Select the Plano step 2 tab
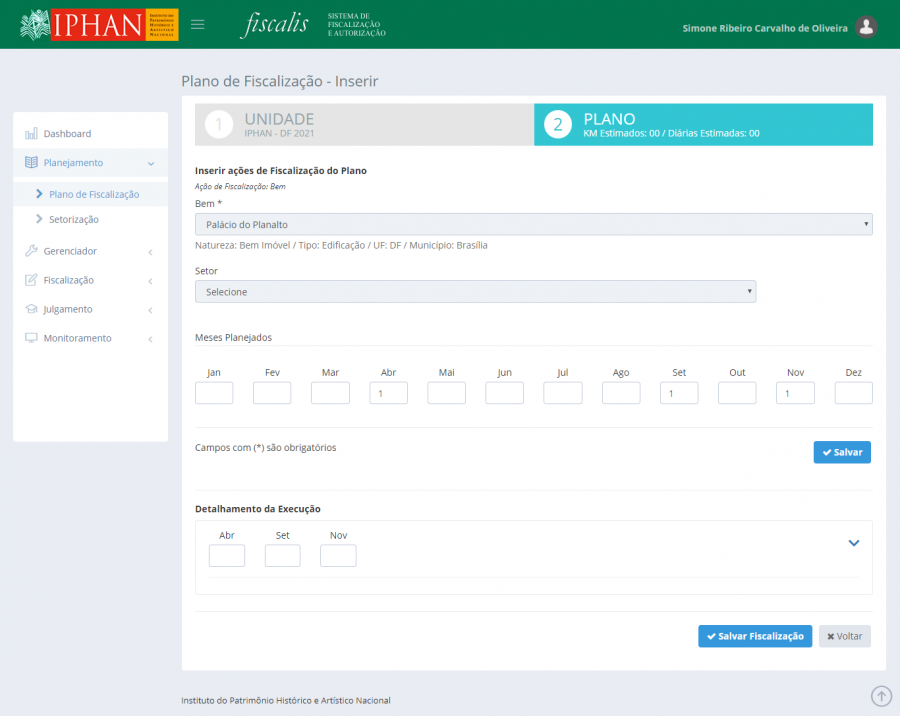This screenshot has width=900, height=716. pos(703,125)
